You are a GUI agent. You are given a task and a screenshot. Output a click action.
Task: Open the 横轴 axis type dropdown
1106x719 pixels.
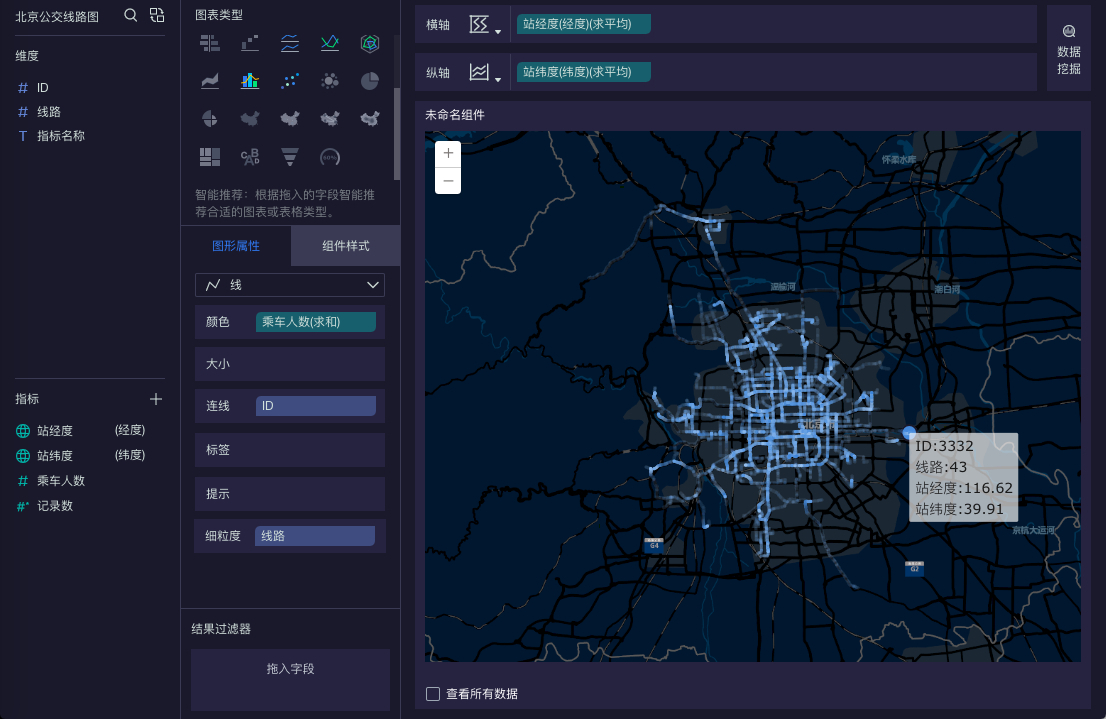485,25
